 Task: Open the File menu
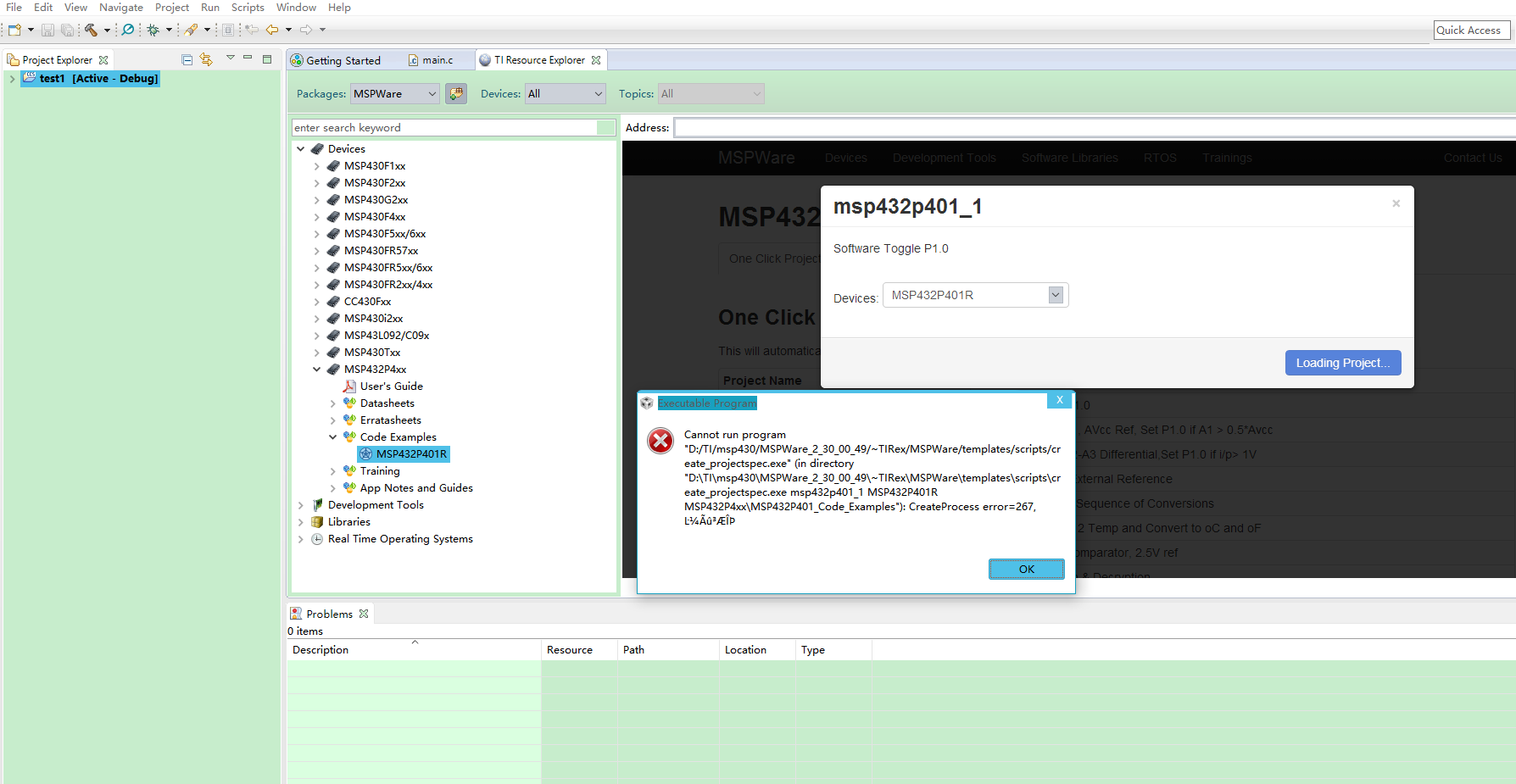[14, 8]
